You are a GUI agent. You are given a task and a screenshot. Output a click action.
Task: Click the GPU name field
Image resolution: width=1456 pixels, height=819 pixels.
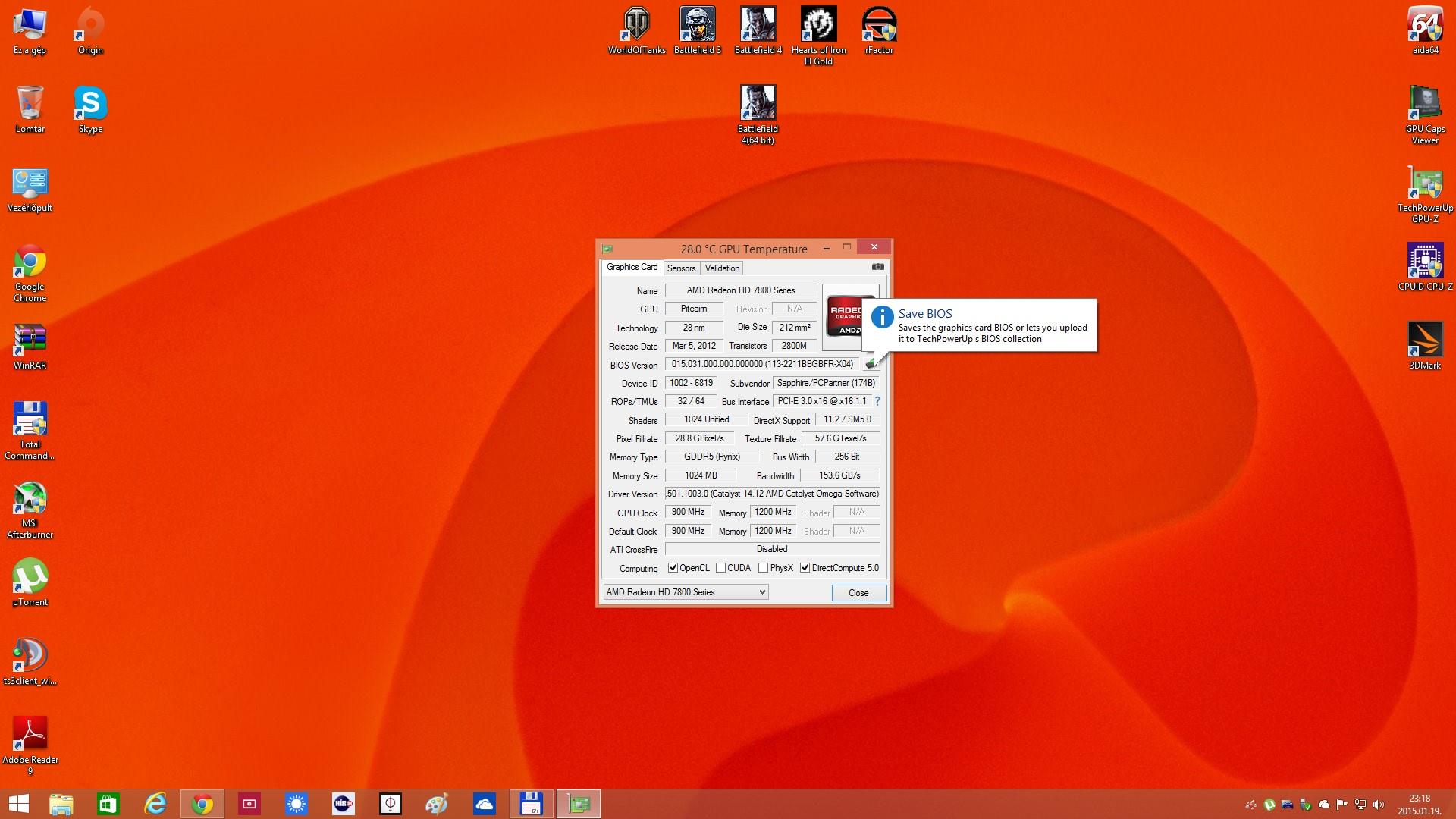pyautogui.click(x=740, y=290)
